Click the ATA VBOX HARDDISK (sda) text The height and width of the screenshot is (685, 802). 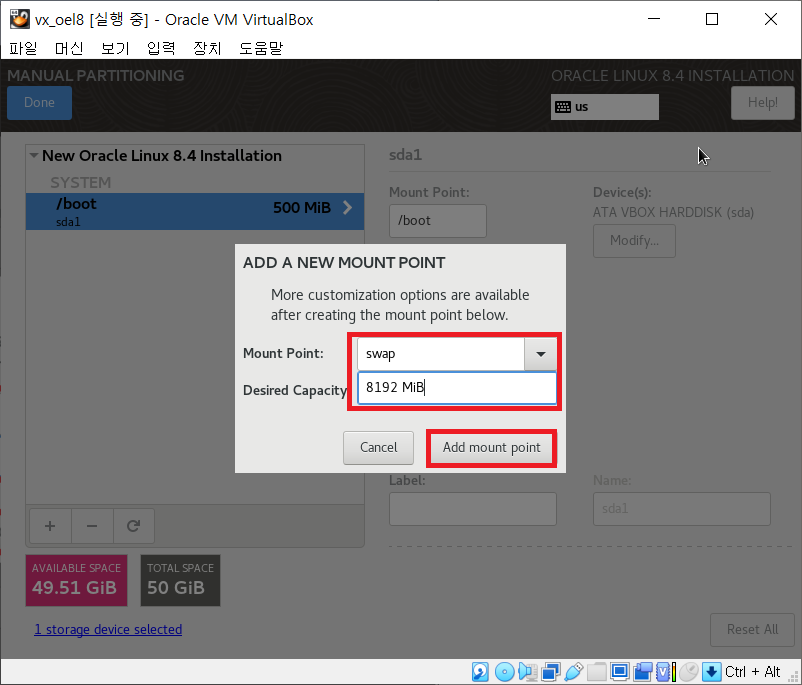[673, 212]
